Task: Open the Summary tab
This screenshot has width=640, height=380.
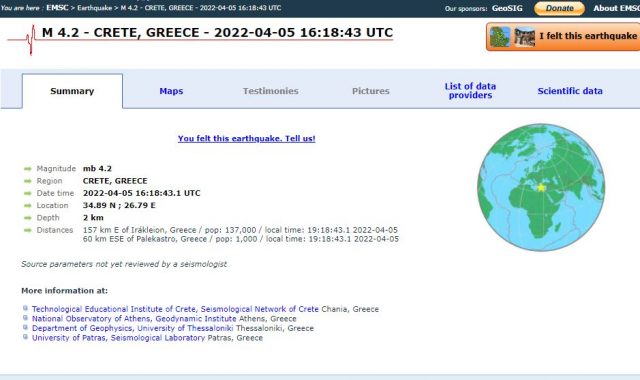Action: pos(72,91)
